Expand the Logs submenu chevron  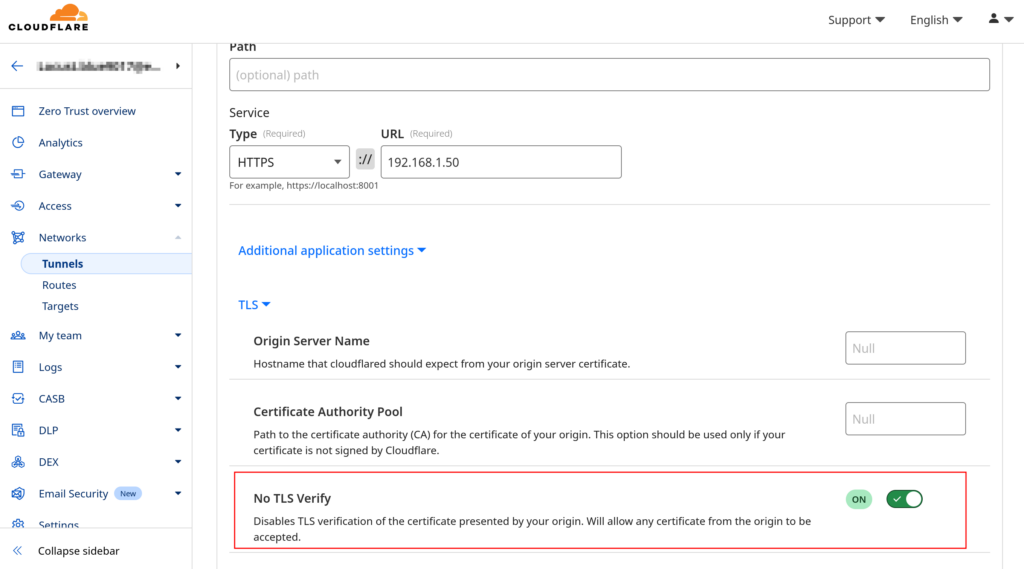(x=178, y=366)
